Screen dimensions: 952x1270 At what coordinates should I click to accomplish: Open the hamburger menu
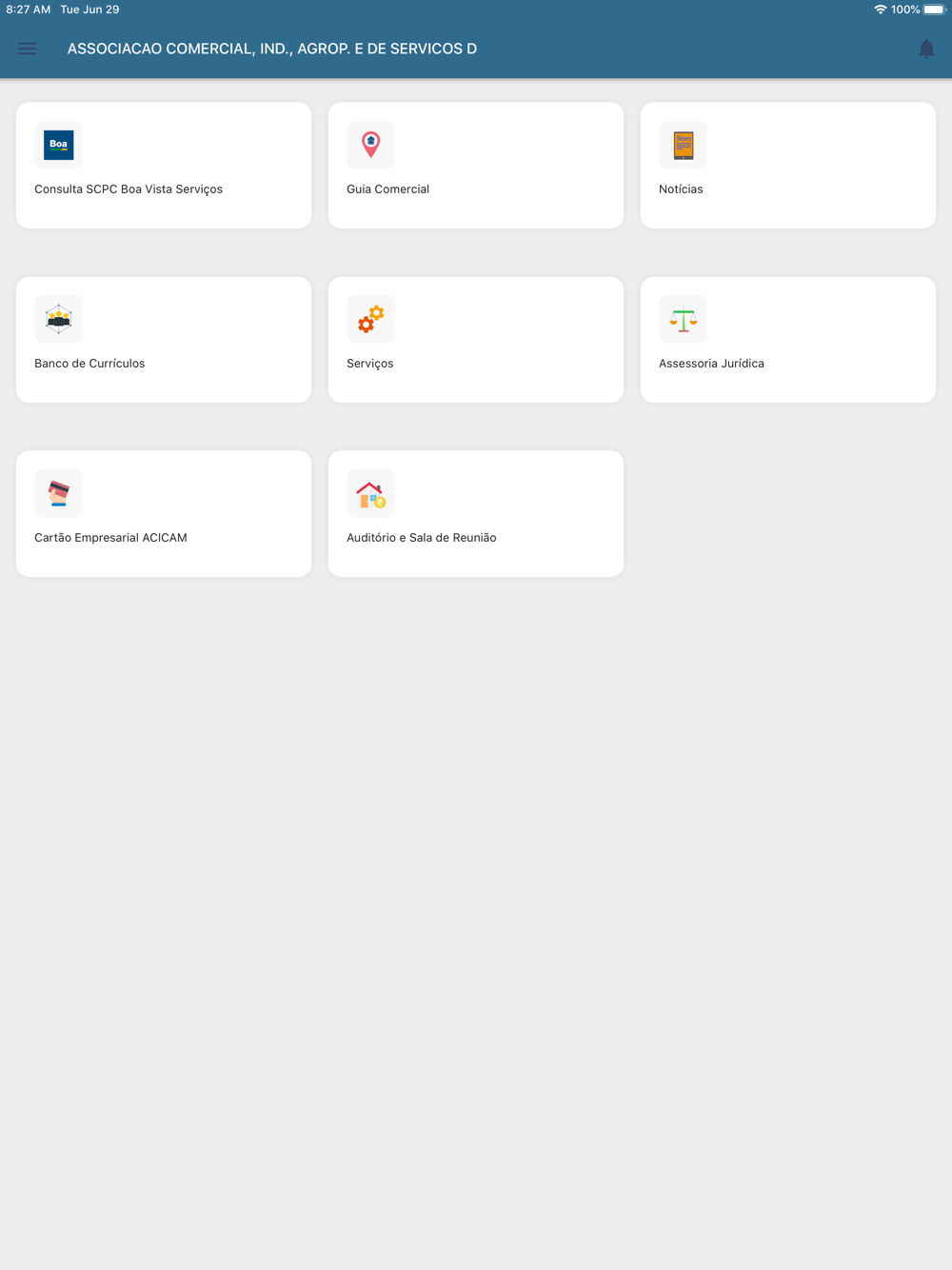(27, 49)
